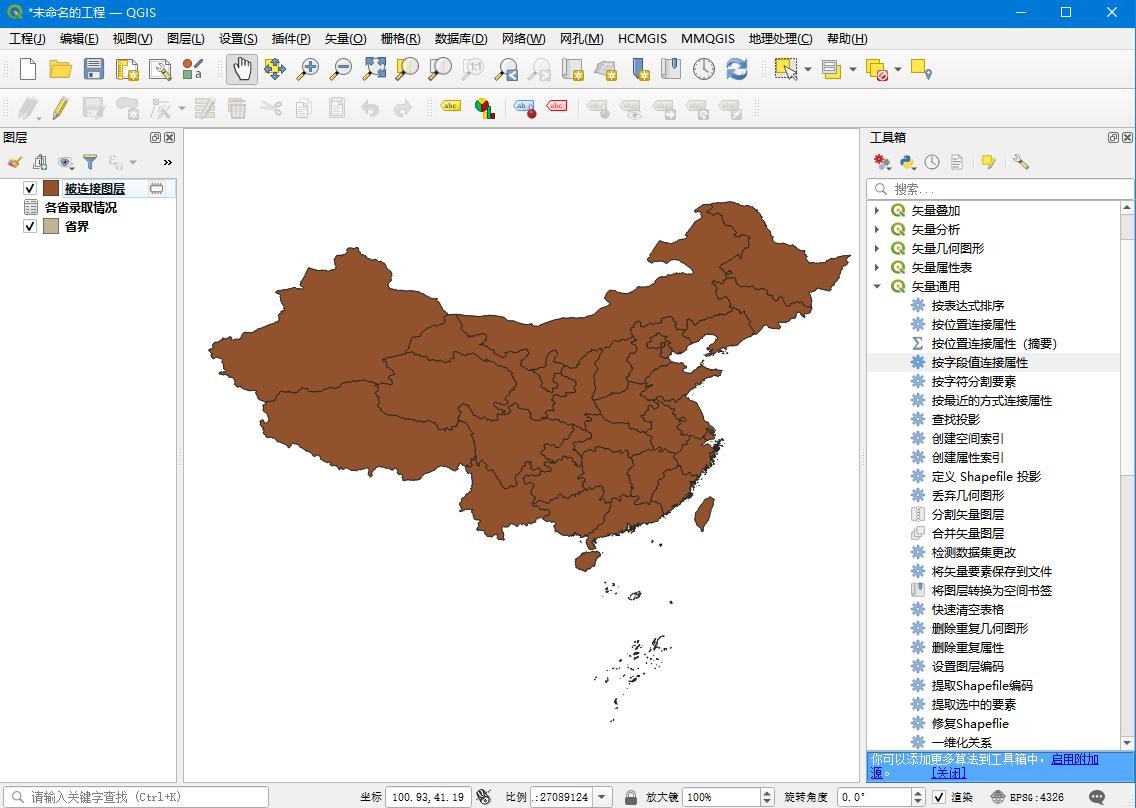Toggle visibility of 省界 layer
This screenshot has width=1136, height=808.
[30, 226]
